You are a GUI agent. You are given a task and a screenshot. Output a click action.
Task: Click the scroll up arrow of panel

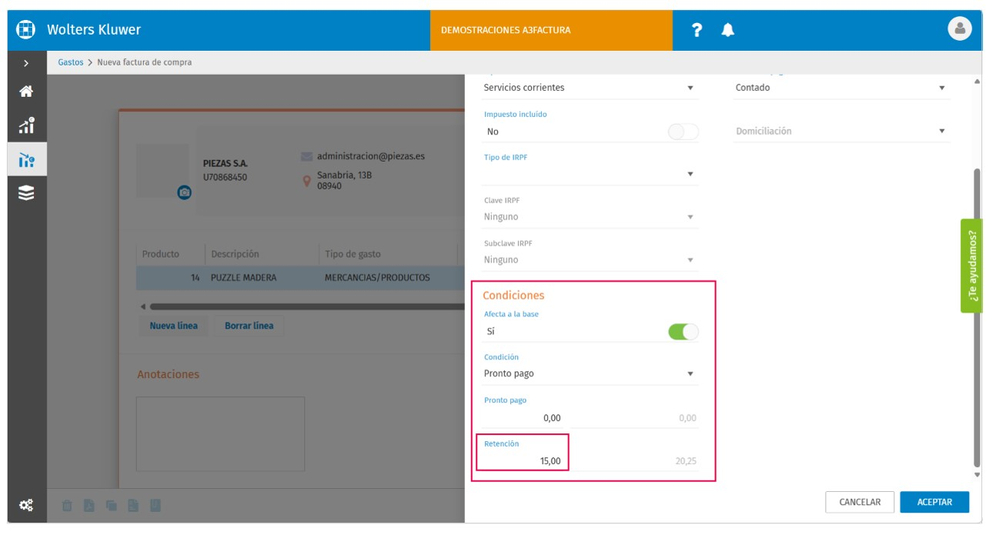(977, 82)
